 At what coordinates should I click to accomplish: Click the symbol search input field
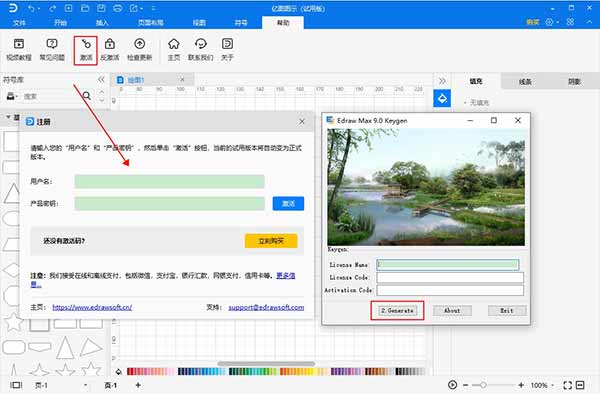(x=51, y=96)
